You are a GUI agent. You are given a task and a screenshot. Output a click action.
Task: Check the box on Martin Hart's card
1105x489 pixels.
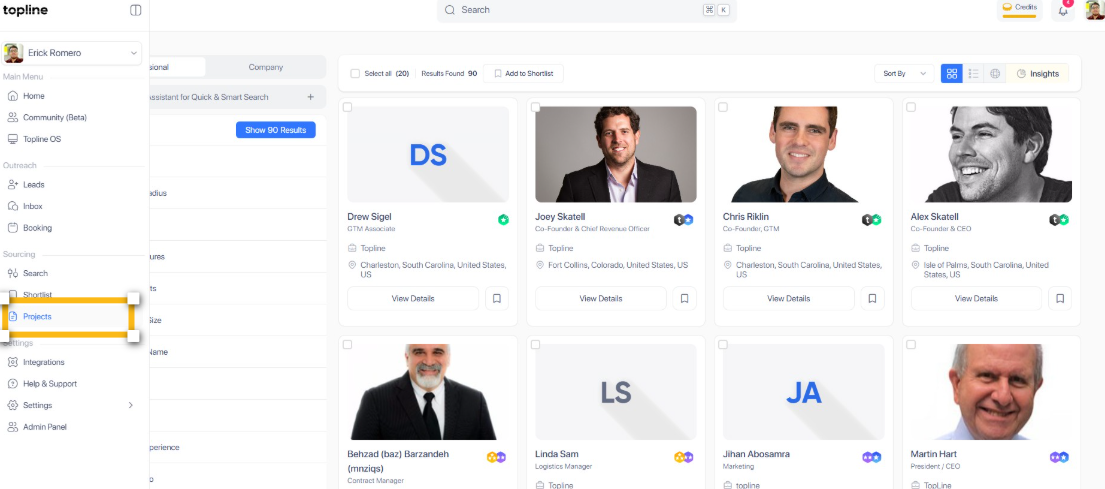[x=911, y=345]
